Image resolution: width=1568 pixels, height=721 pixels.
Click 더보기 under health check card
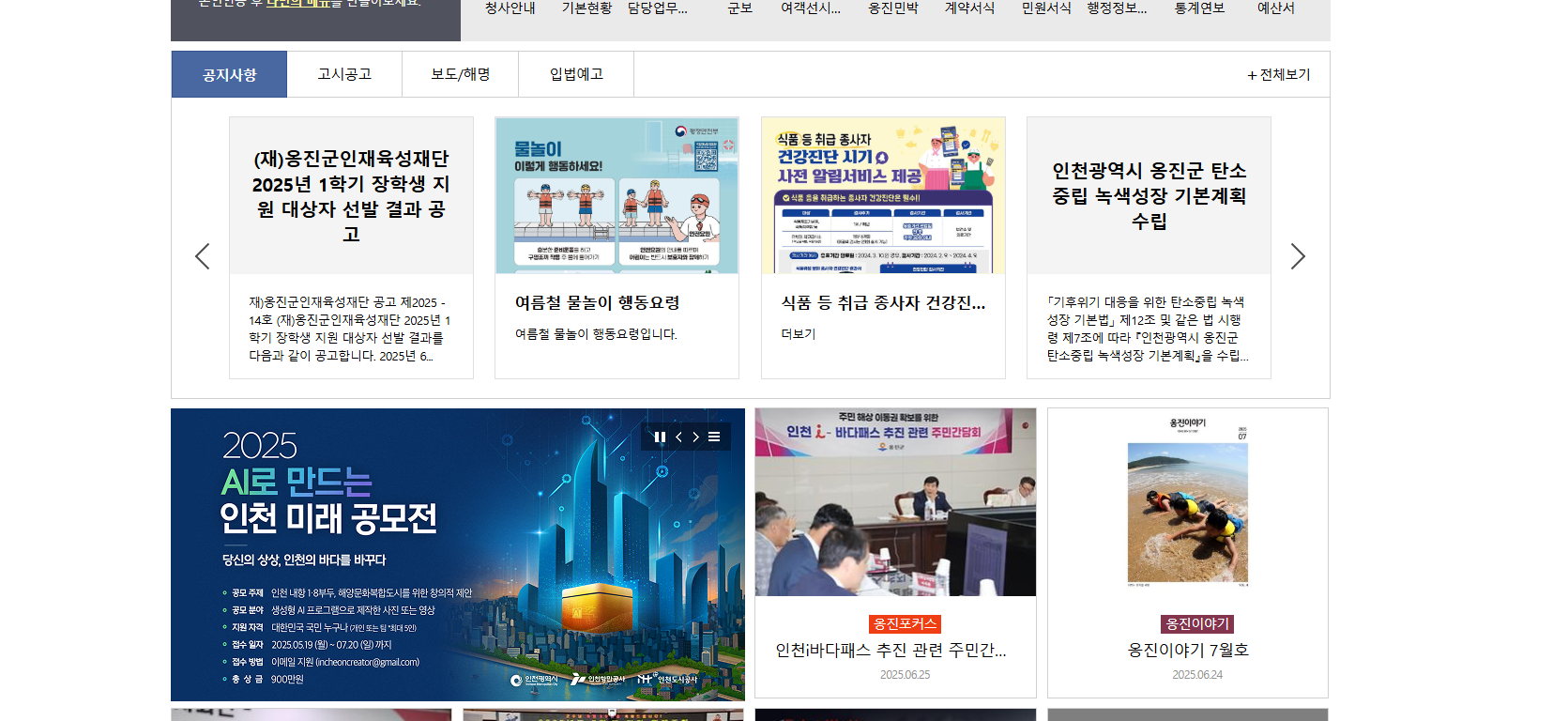(x=798, y=334)
